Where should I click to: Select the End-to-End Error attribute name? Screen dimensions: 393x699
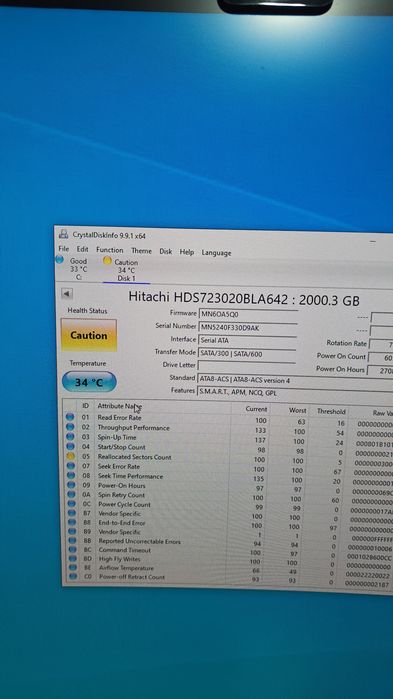(x=122, y=523)
